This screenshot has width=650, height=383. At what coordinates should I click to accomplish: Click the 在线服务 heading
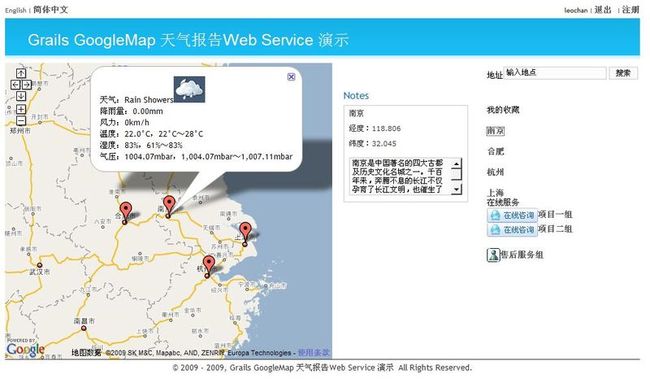click(503, 202)
